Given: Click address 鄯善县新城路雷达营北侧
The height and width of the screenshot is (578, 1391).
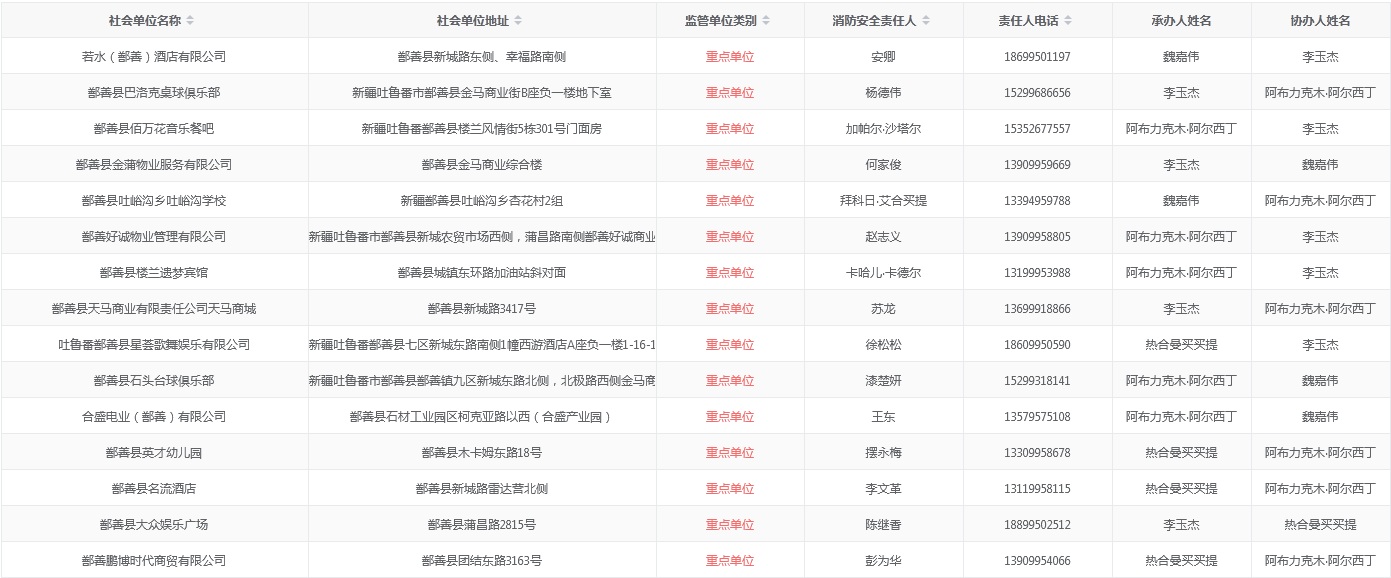Looking at the screenshot, I should 482,489.
